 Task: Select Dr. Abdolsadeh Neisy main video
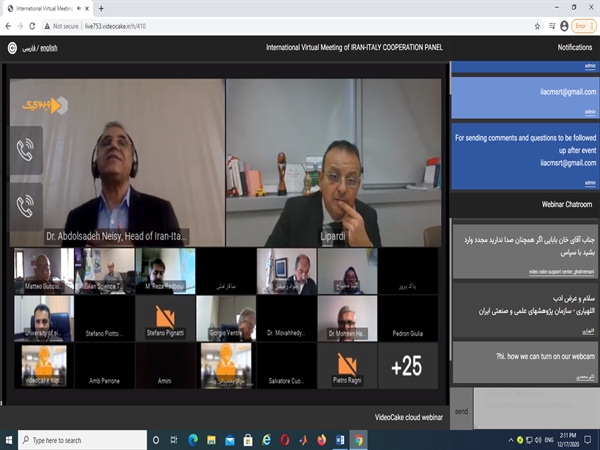point(117,163)
